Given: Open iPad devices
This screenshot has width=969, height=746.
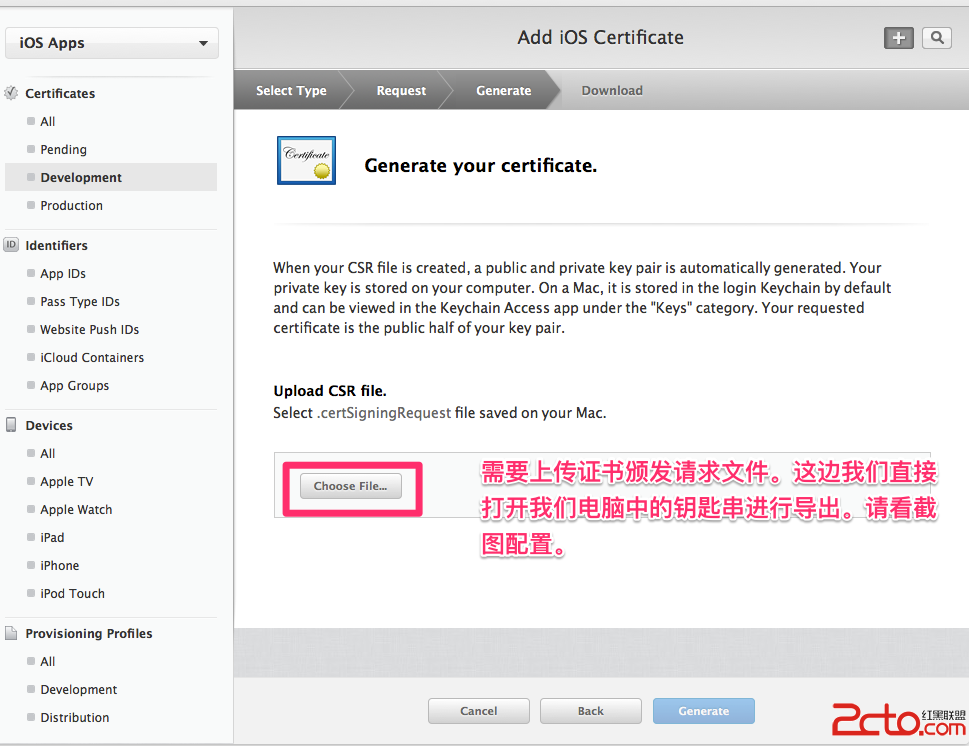Looking at the screenshot, I should pyautogui.click(x=52, y=537).
